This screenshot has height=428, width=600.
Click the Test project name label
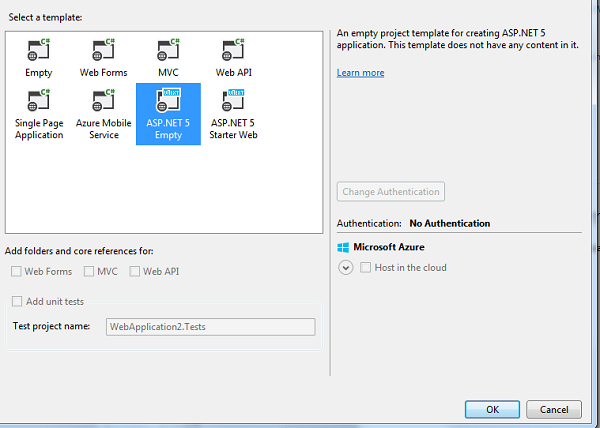click(x=51, y=326)
